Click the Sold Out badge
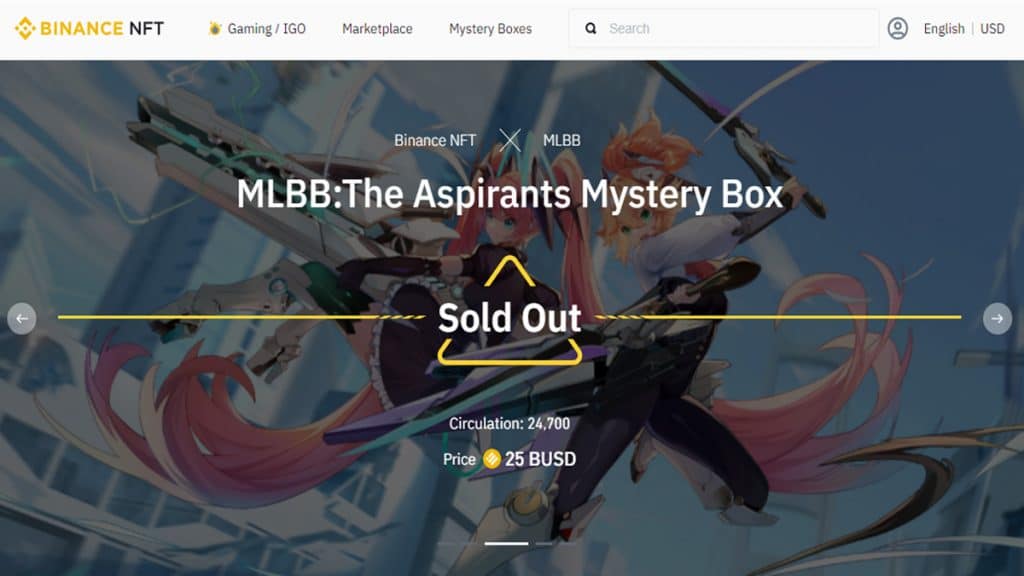1024x576 pixels. (x=509, y=318)
